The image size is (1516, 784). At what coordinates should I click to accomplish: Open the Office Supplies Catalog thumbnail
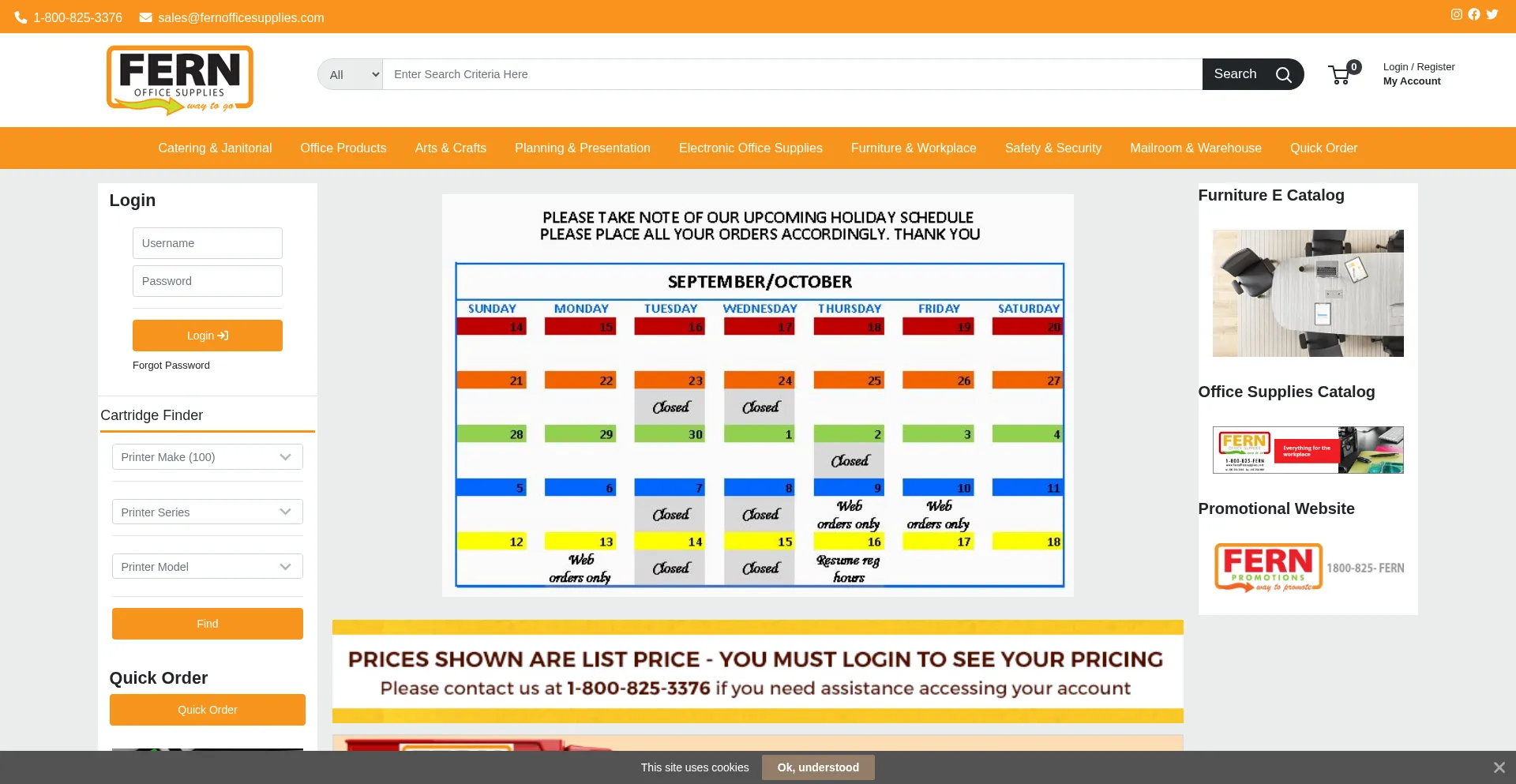point(1308,450)
